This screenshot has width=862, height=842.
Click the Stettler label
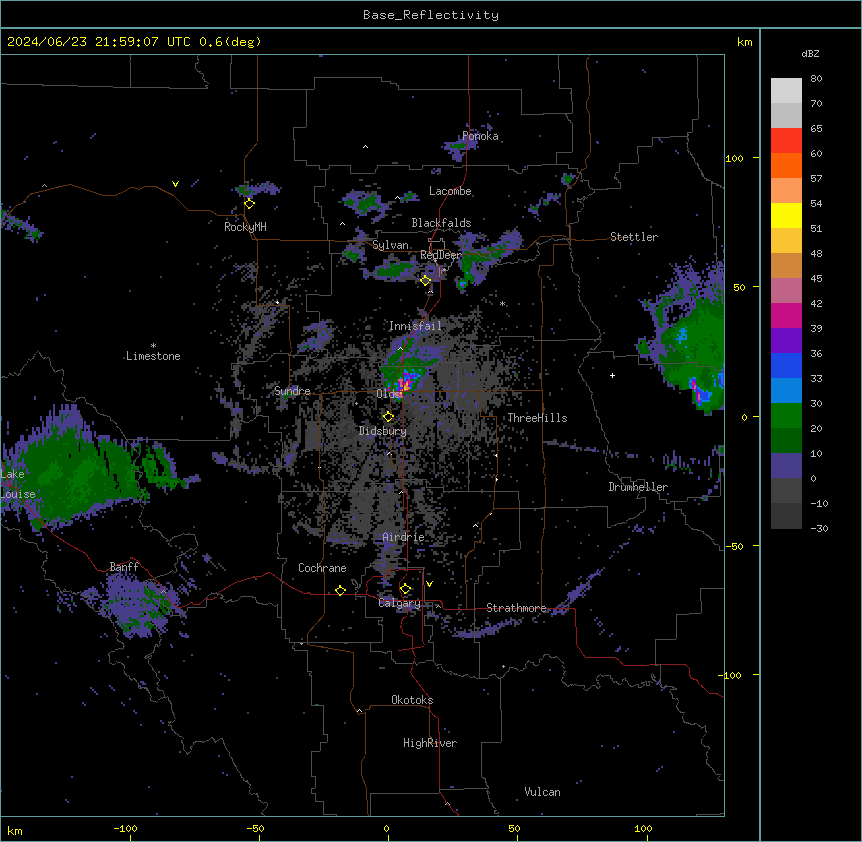tap(634, 237)
